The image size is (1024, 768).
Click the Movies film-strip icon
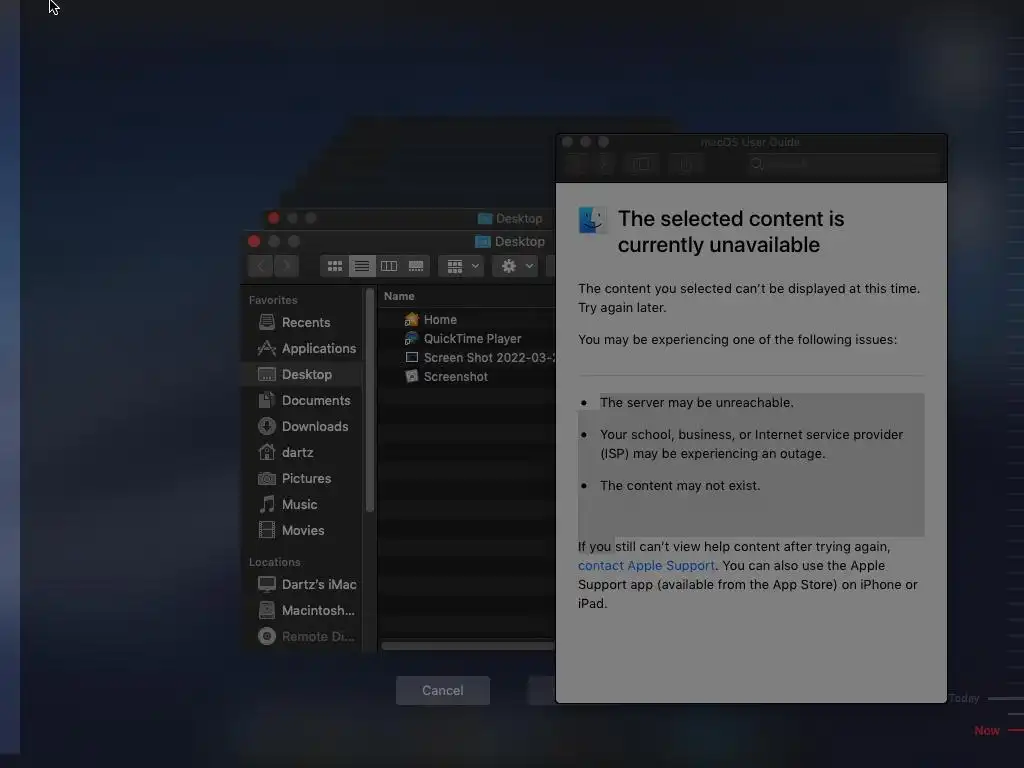(x=266, y=530)
